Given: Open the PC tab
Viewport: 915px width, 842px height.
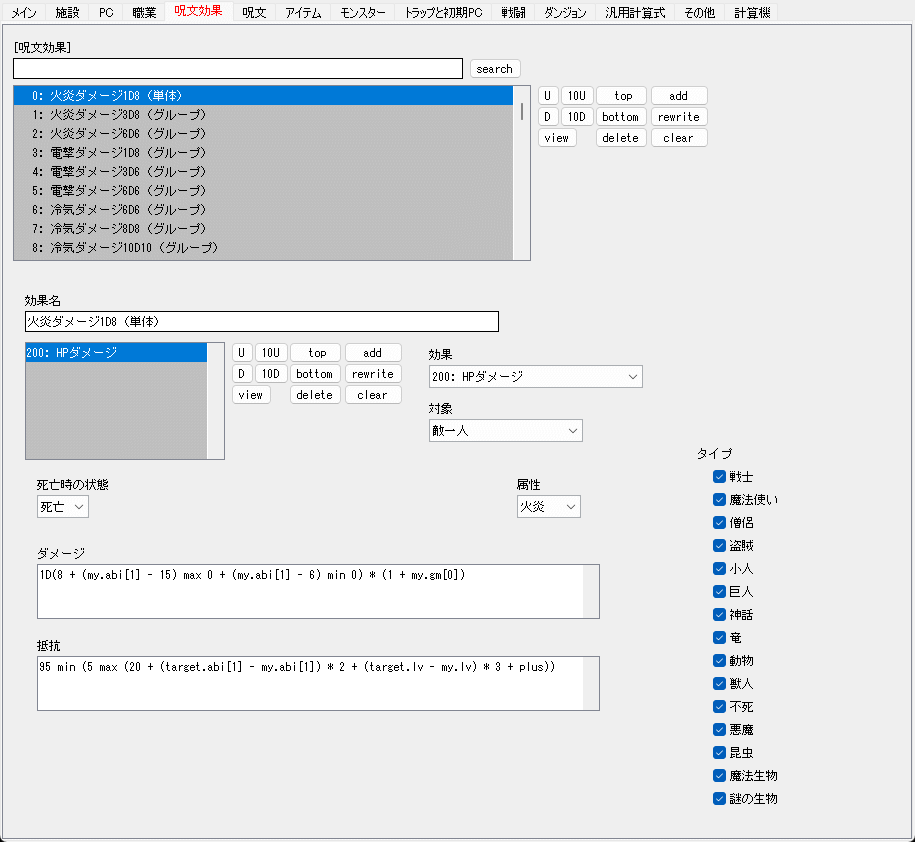Looking at the screenshot, I should coord(106,12).
